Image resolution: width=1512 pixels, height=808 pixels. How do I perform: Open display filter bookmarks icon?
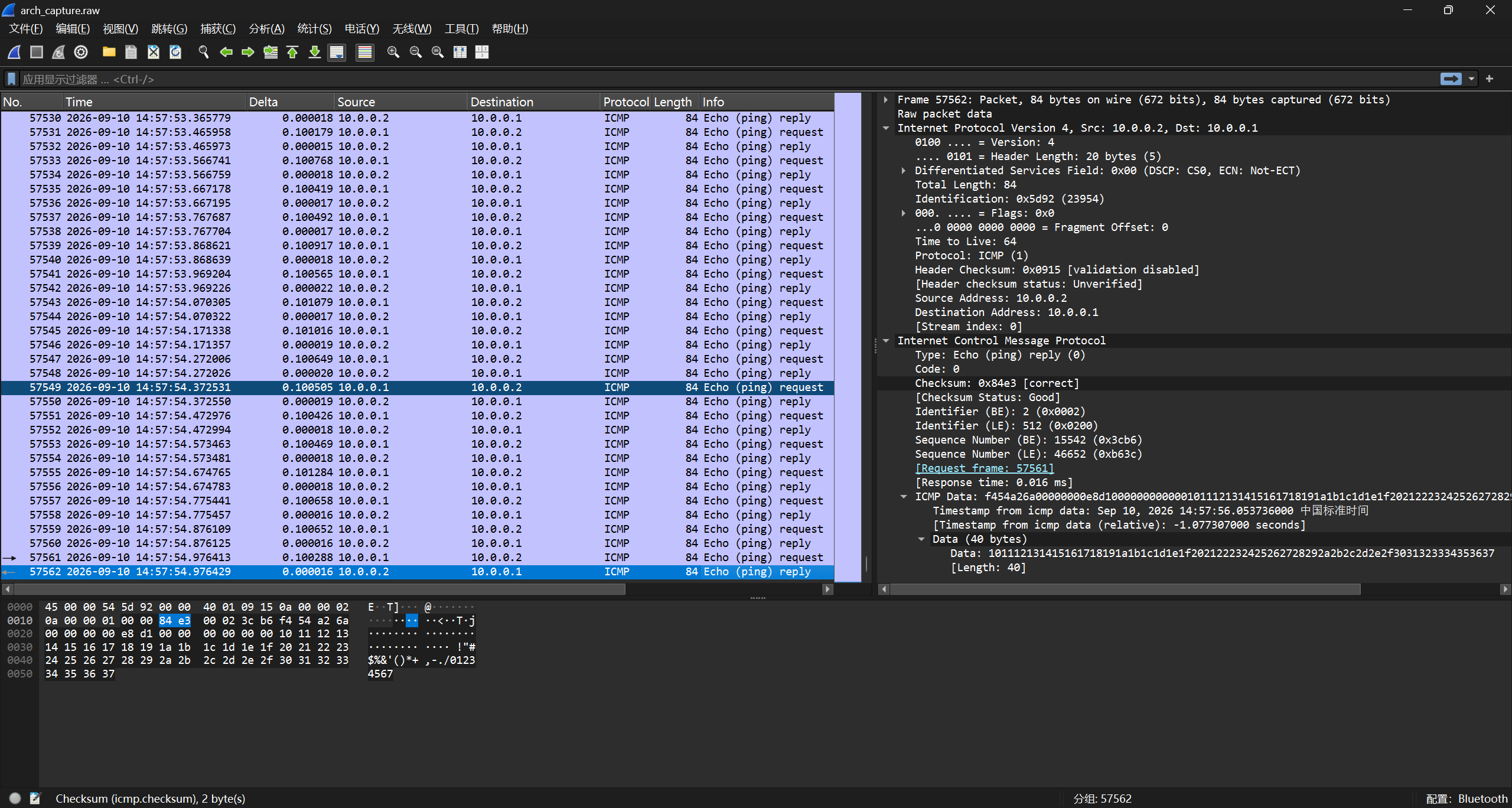click(x=11, y=79)
